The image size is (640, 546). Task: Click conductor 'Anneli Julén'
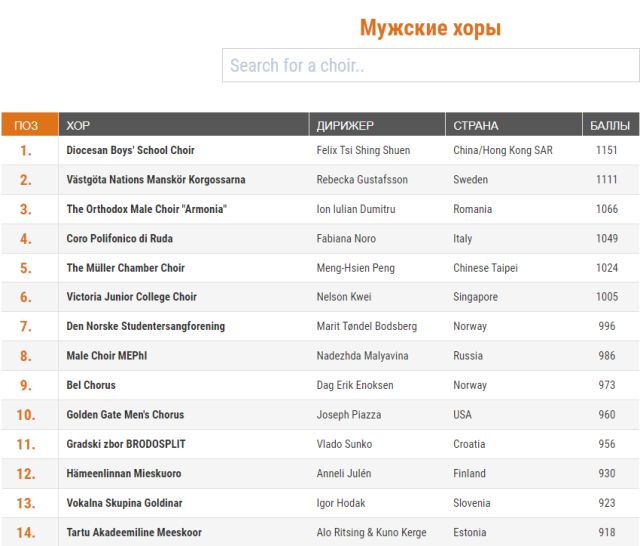pos(344,473)
